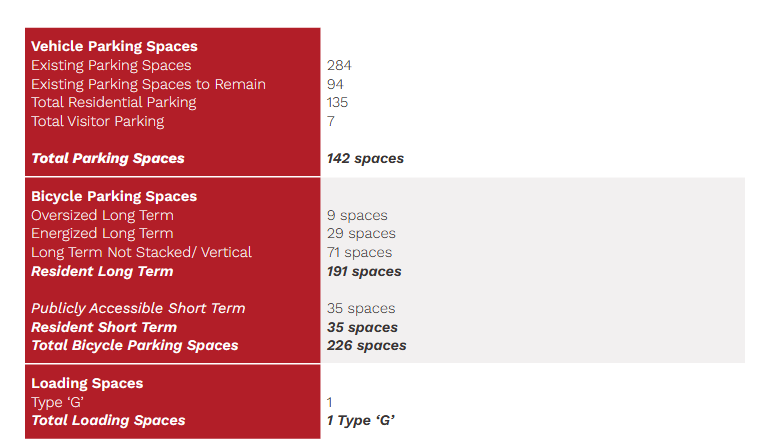
Task: Click the '29 spaces' value
Action: coord(361,233)
